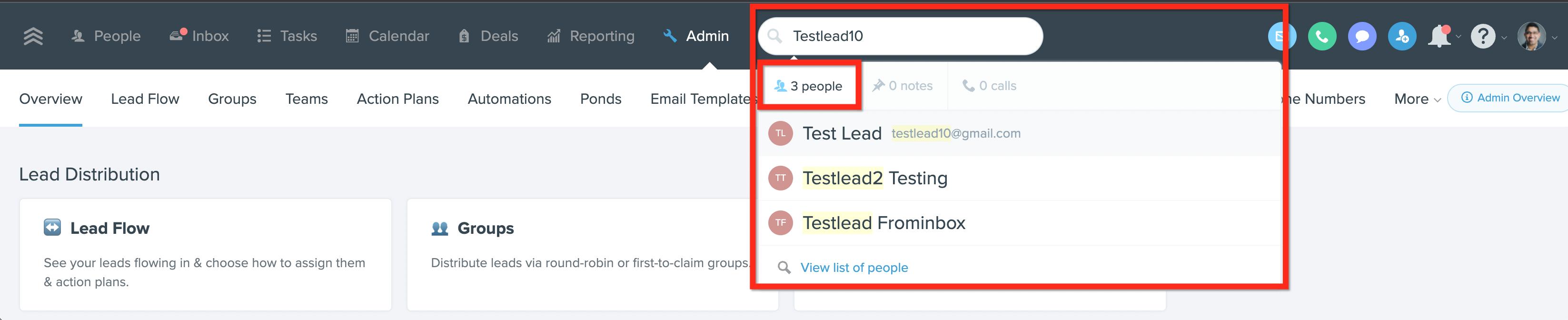Click the light blue email compose icon
The image size is (1568, 320).
(1281, 37)
